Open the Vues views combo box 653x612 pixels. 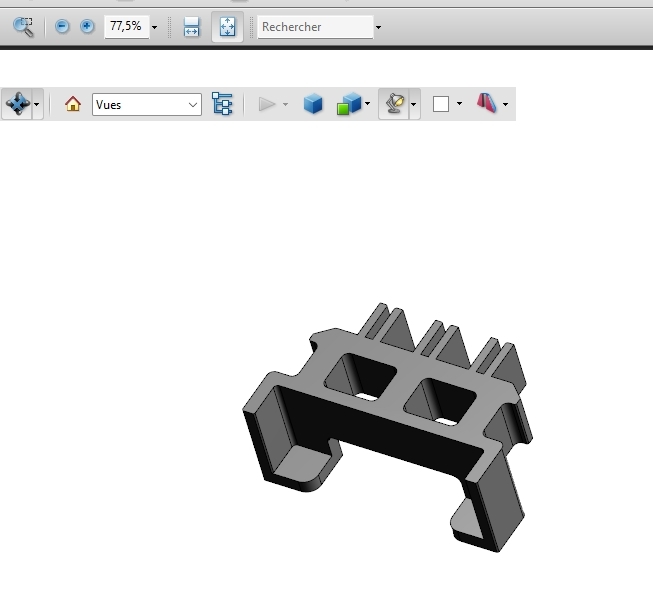click(147, 104)
